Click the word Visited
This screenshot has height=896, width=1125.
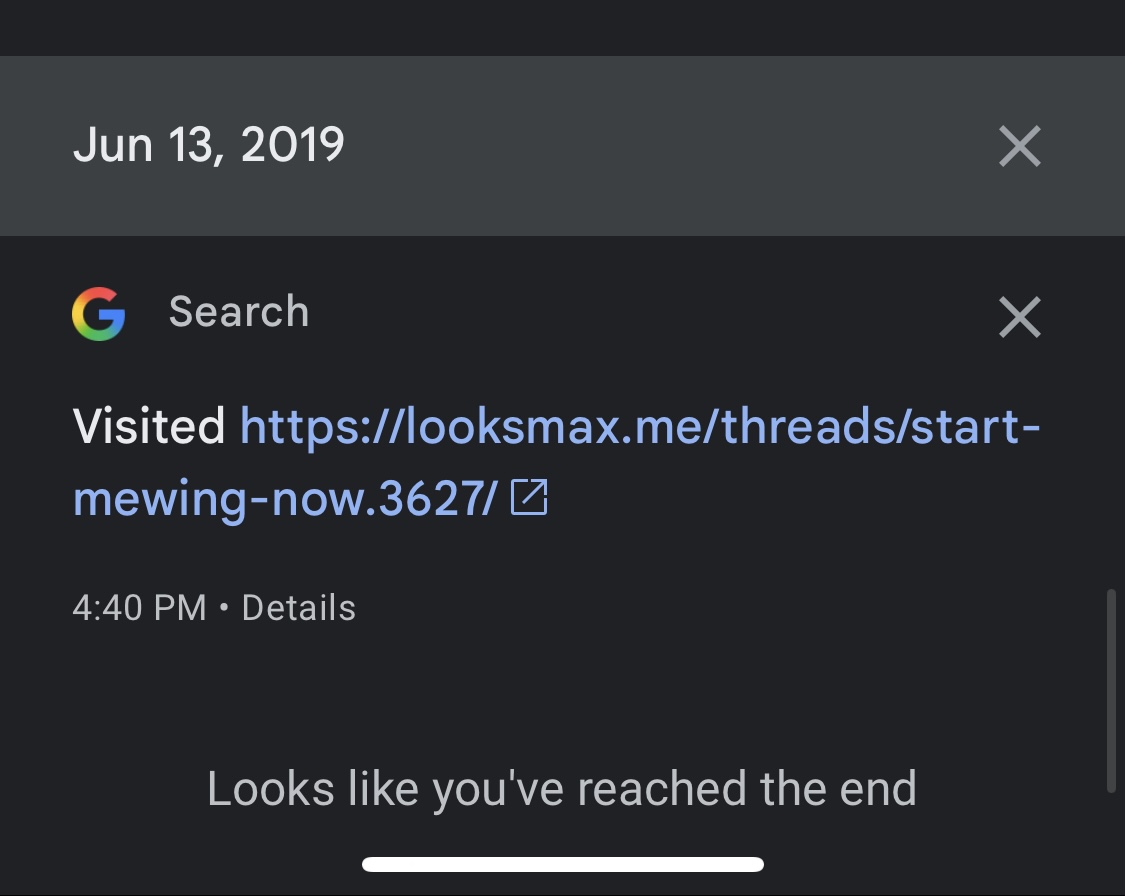click(148, 428)
